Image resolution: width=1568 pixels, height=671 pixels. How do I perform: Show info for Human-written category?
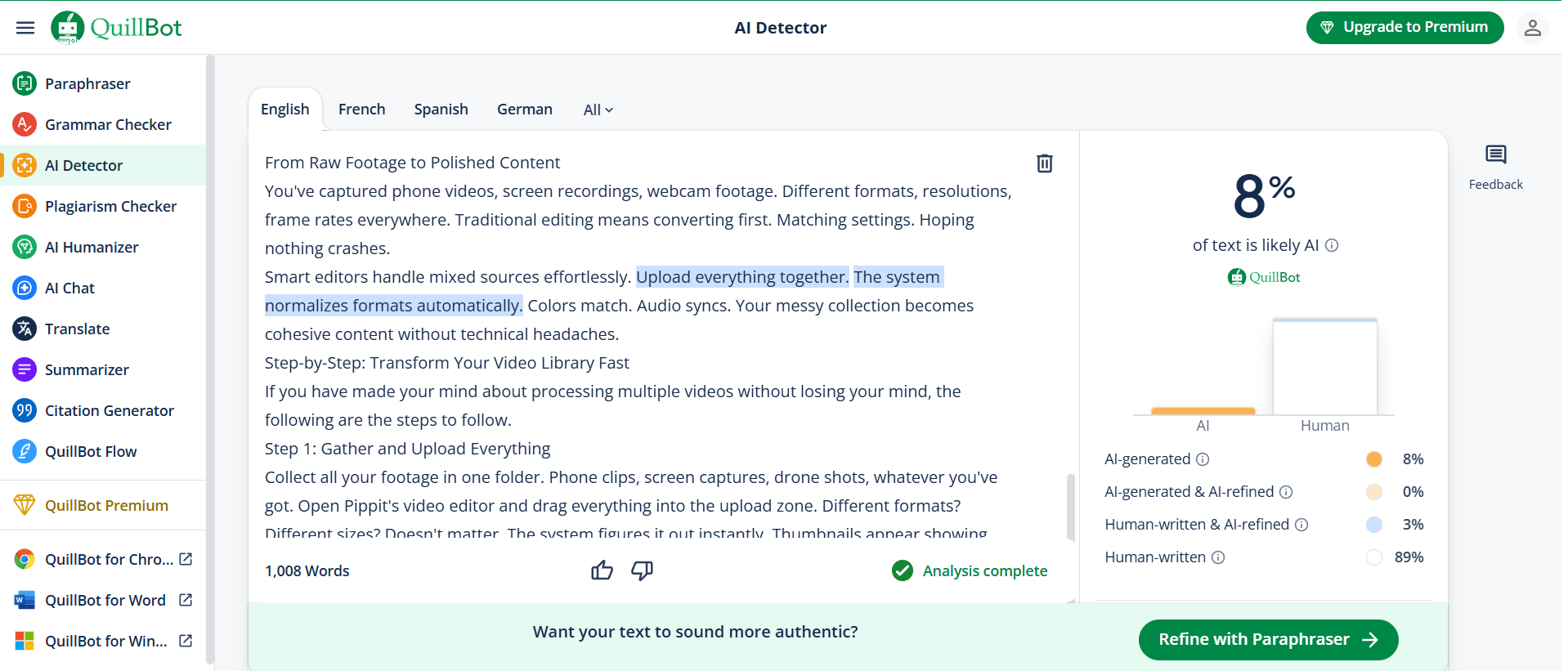(x=1218, y=557)
